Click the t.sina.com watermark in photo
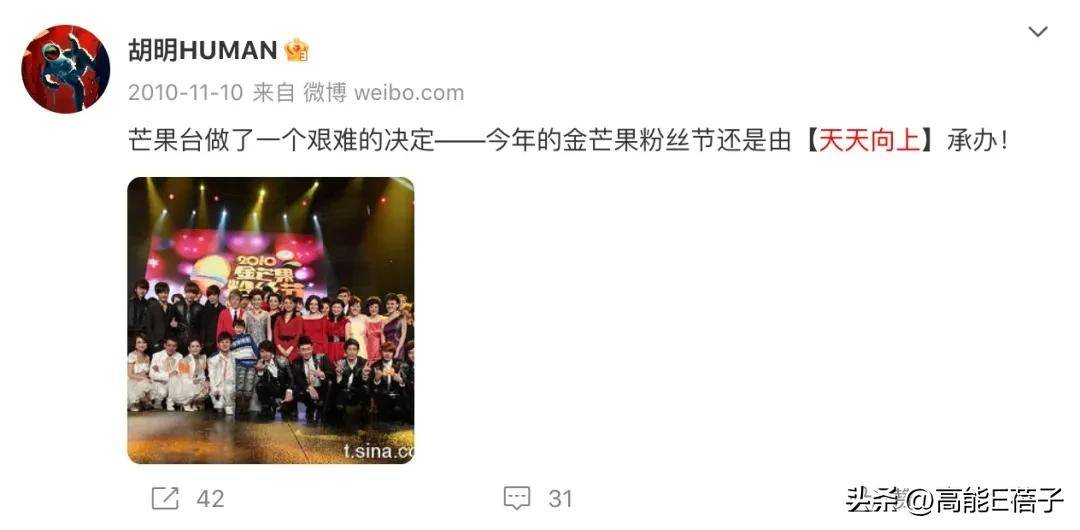Image resolution: width=1080 pixels, height=530 pixels. point(378,451)
